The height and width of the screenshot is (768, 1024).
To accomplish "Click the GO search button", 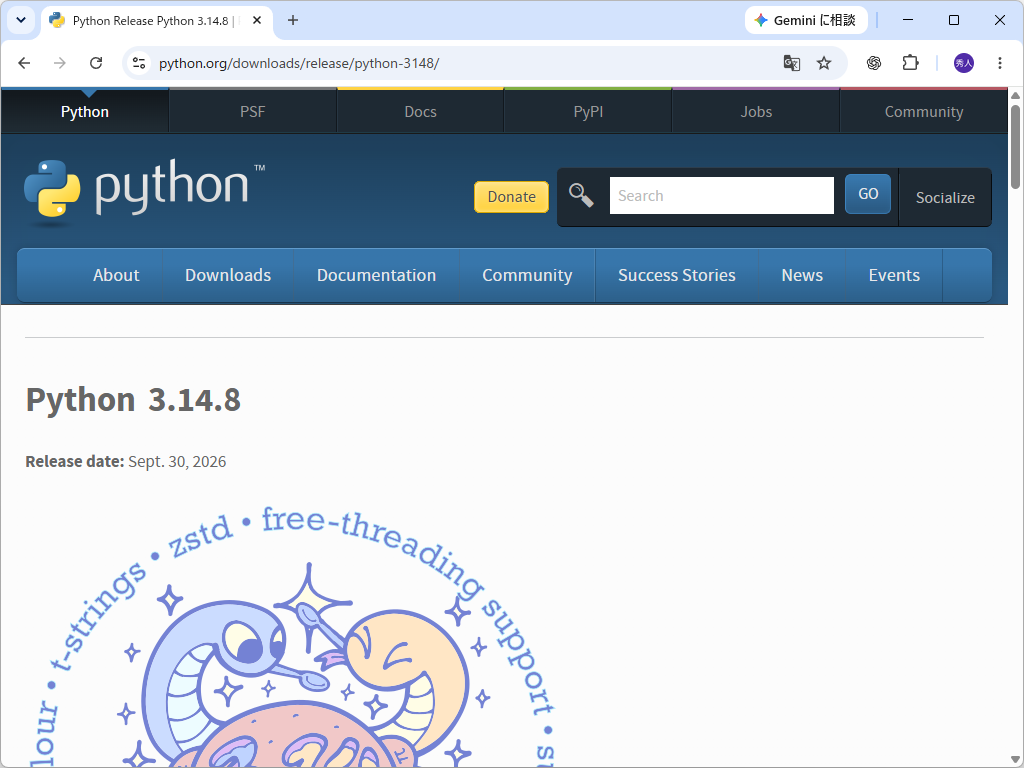I will click(x=868, y=194).
